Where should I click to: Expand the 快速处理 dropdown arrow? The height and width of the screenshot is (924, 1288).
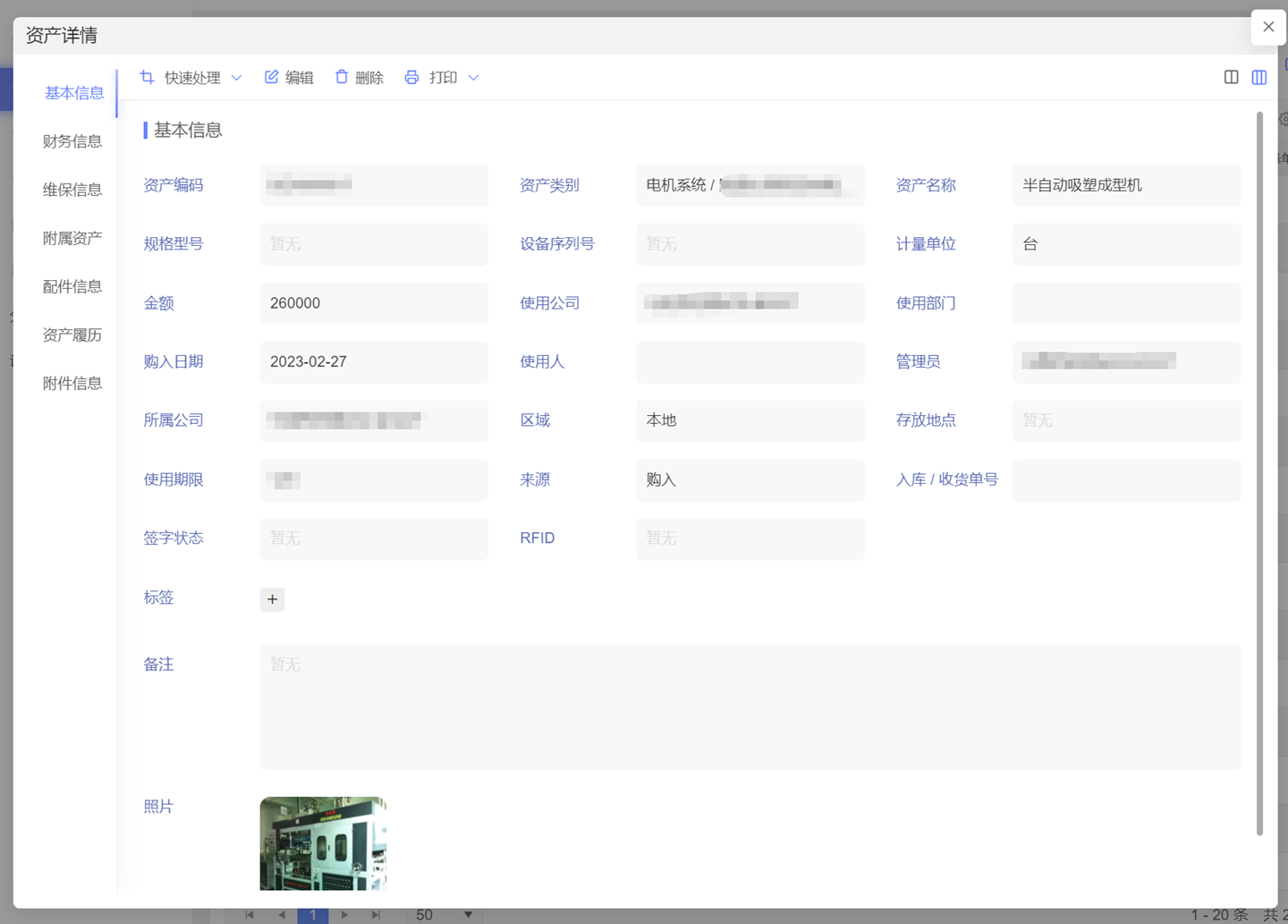tap(236, 78)
